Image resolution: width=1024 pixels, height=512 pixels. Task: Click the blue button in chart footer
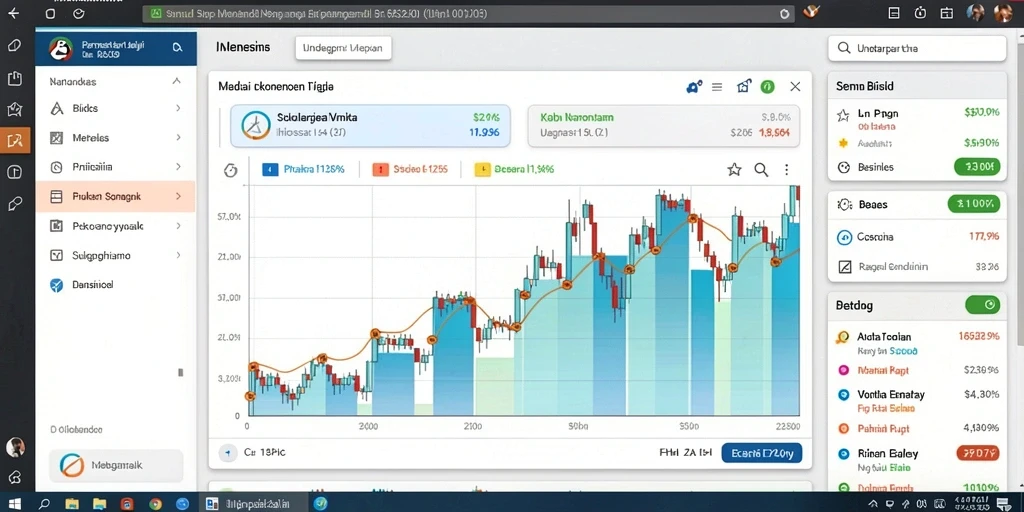[x=761, y=453]
